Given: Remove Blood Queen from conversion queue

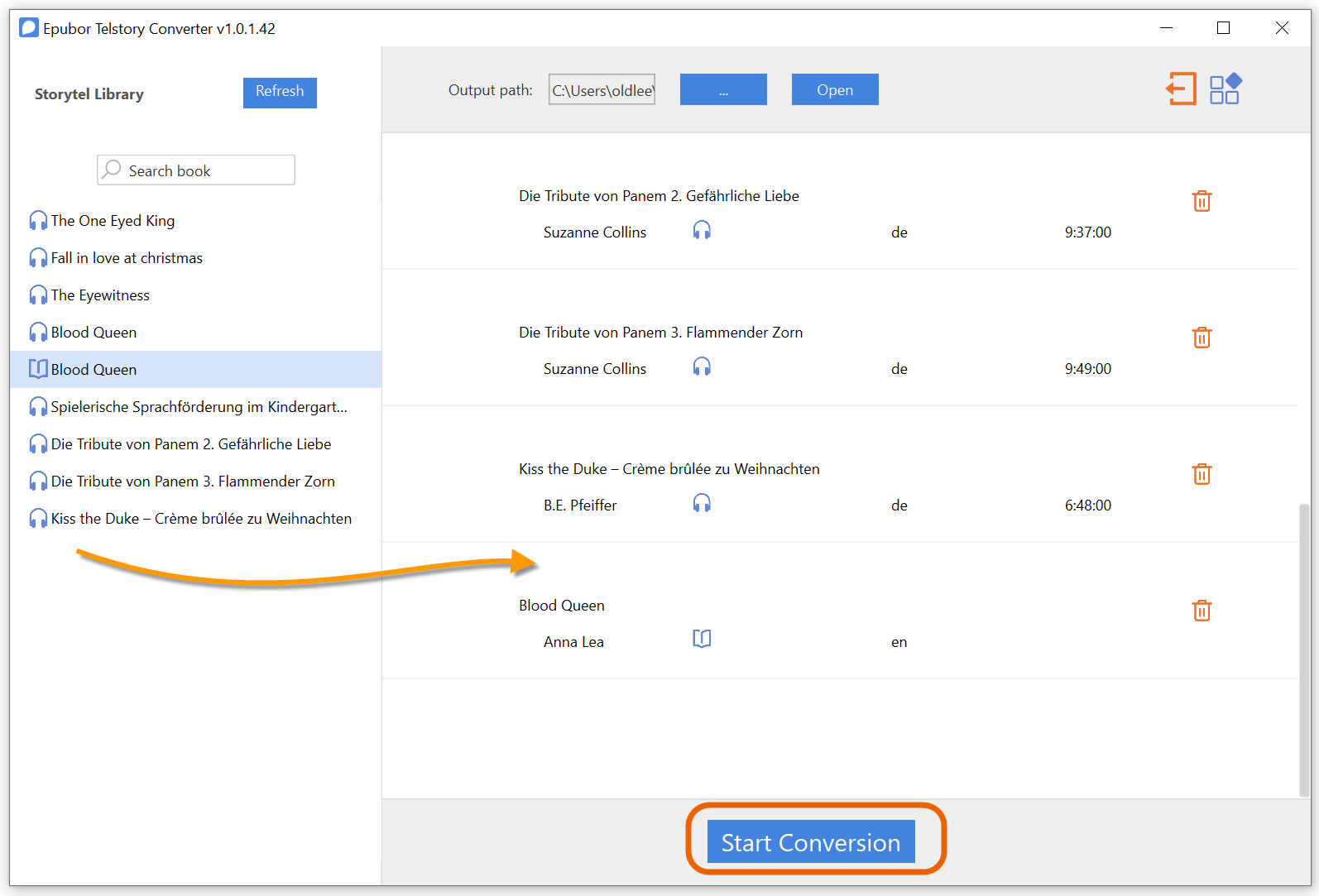Looking at the screenshot, I should click(1201, 611).
